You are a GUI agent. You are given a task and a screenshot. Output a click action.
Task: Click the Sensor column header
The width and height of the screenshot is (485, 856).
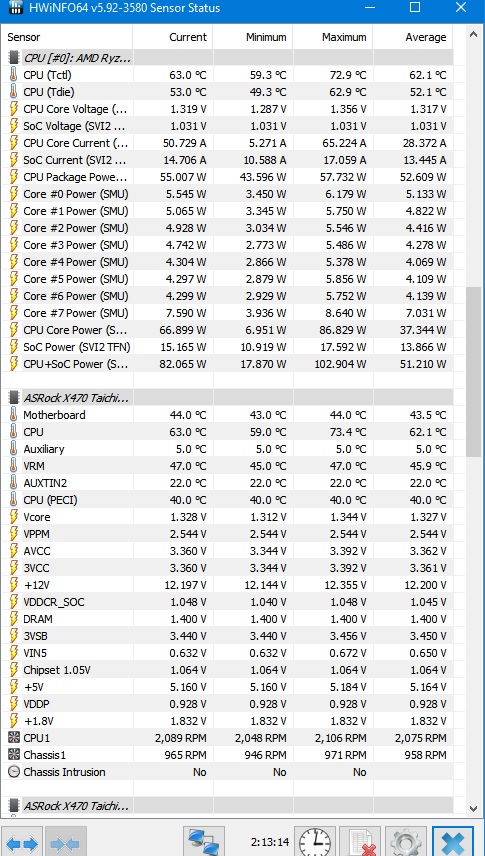coord(67,37)
